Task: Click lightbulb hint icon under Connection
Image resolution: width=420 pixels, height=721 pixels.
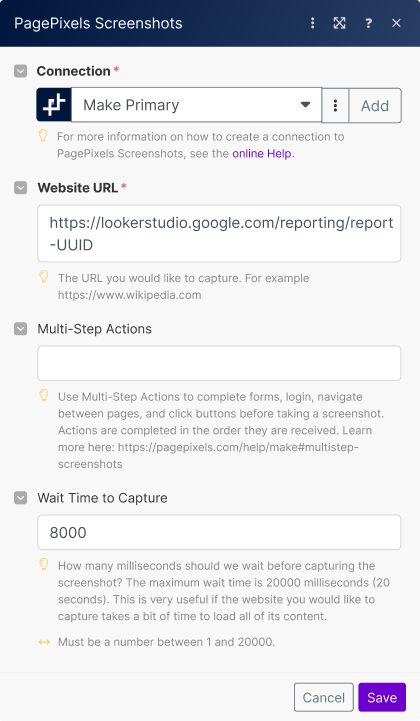Action: coord(43,136)
